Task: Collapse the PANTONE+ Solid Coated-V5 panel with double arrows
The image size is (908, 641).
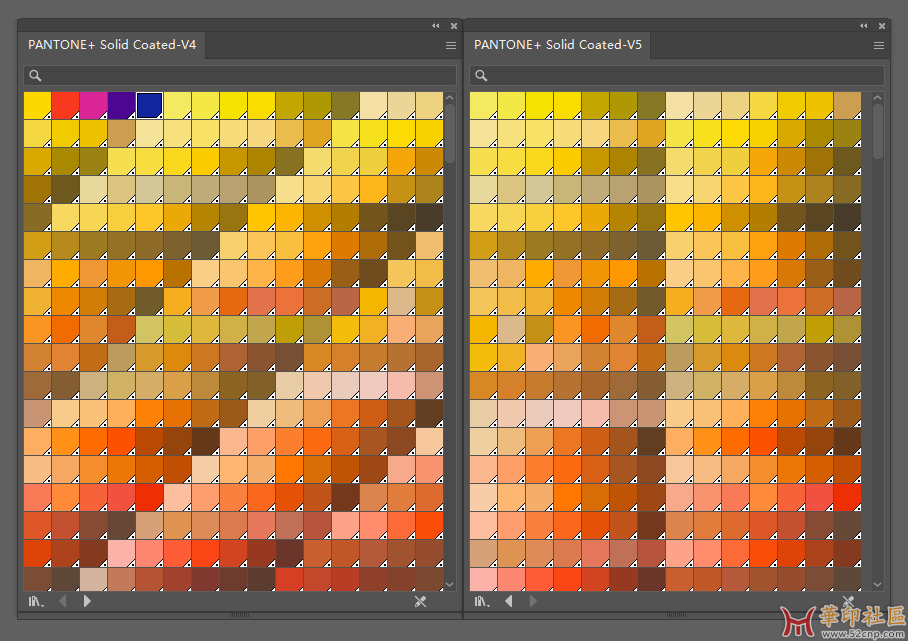Action: [x=863, y=25]
